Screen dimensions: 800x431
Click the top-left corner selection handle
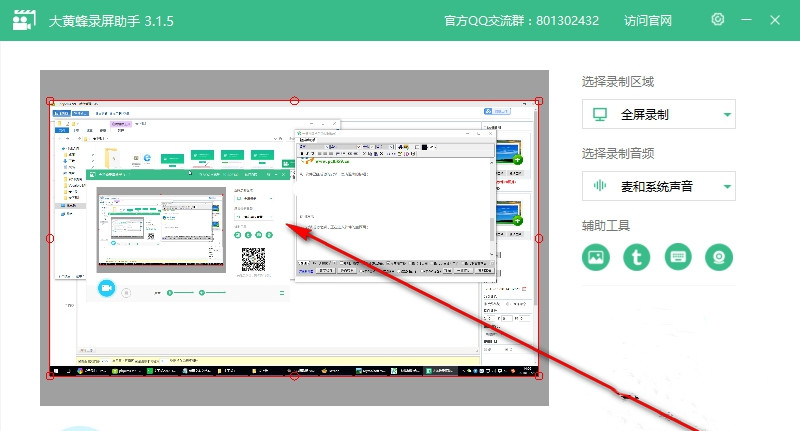[50, 101]
